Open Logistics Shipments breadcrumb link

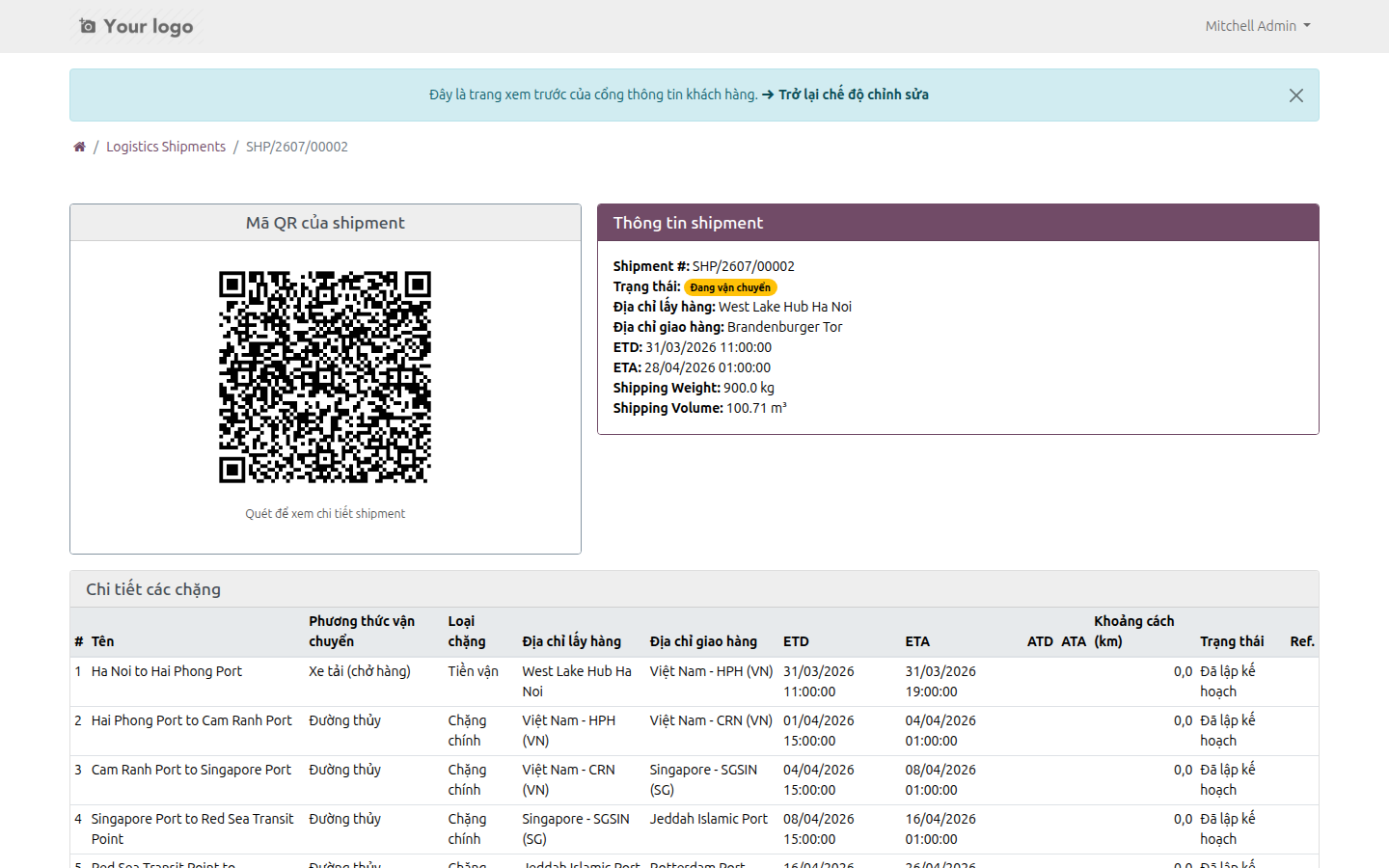tap(166, 147)
